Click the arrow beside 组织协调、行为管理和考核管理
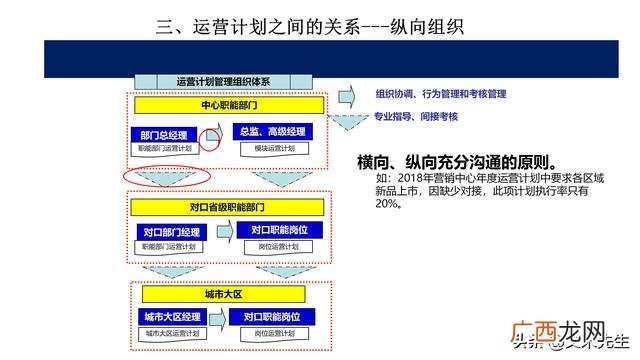This screenshot has width=640, height=360. (x=347, y=96)
